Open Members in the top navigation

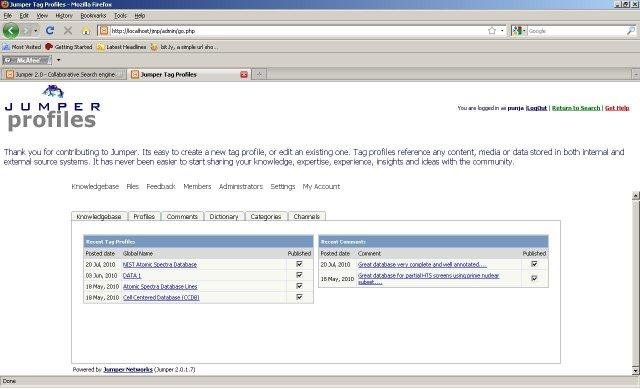tap(197, 187)
